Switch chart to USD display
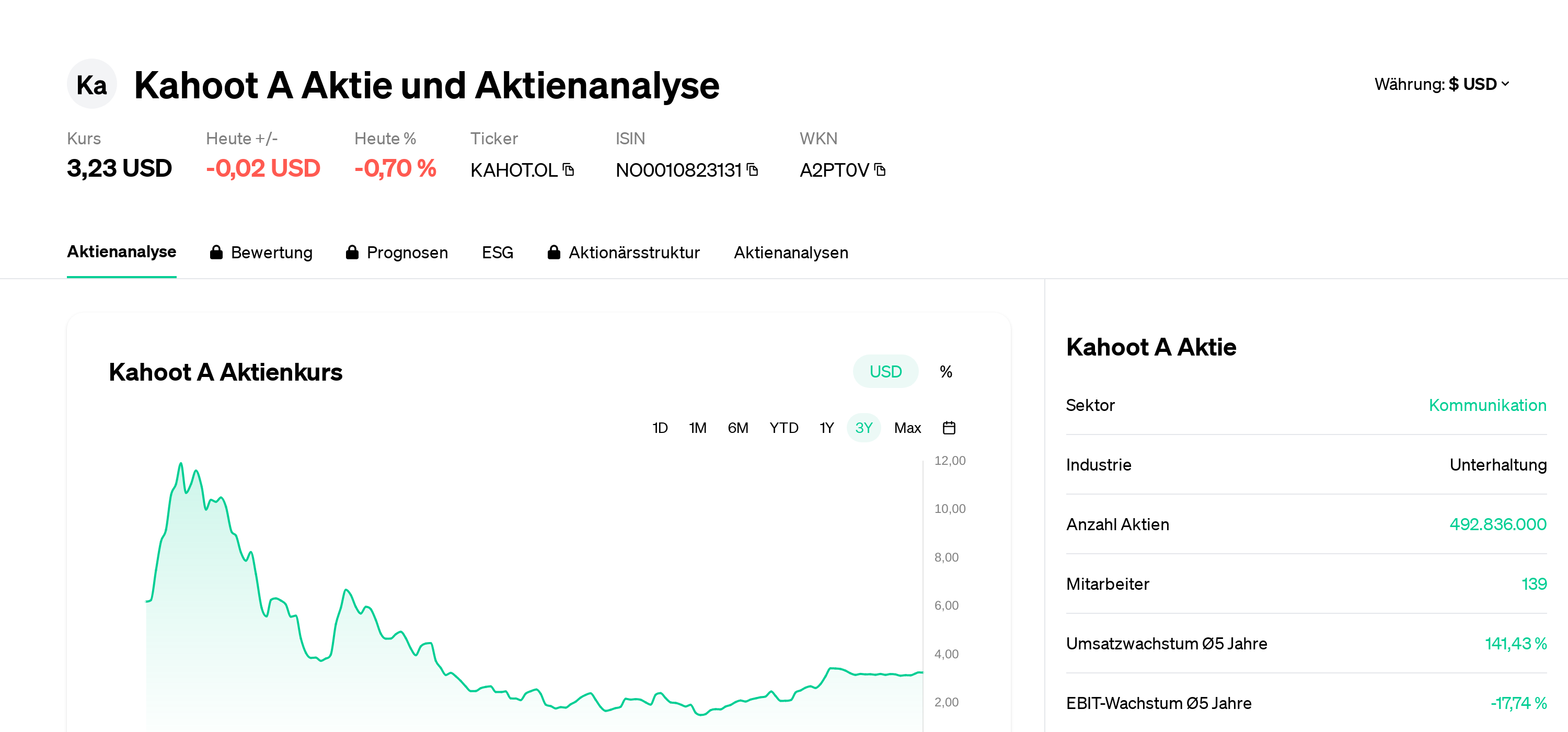This screenshot has width=1568, height=732. [885, 371]
